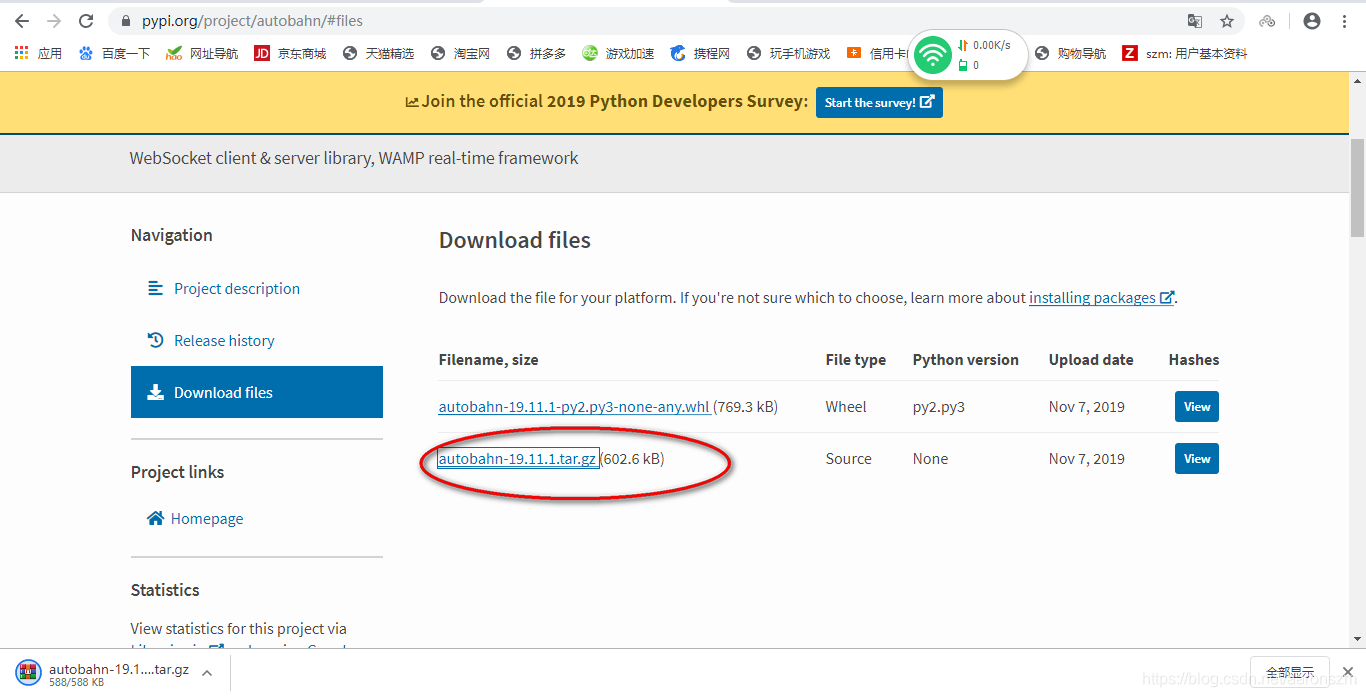
Task: Go back to the previous page
Action: [x=21, y=21]
